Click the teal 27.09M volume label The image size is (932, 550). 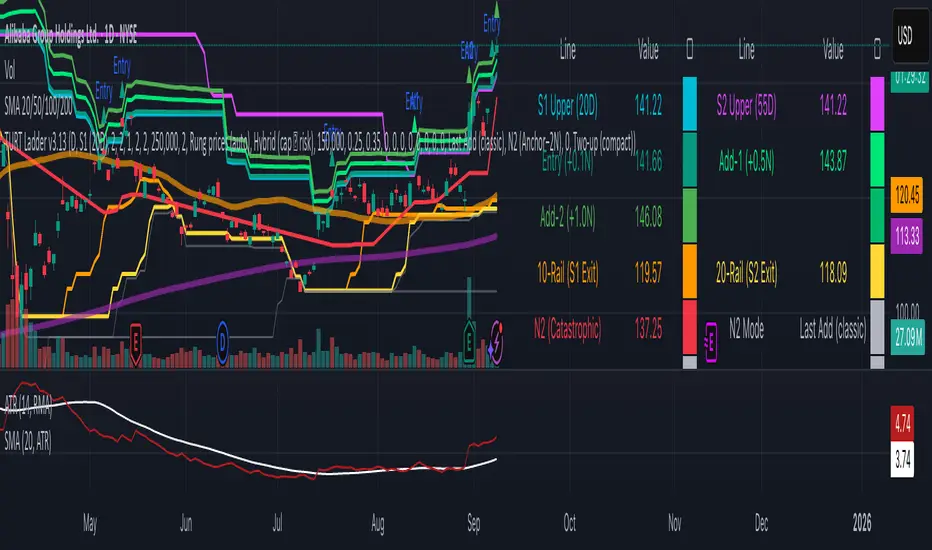tap(908, 337)
